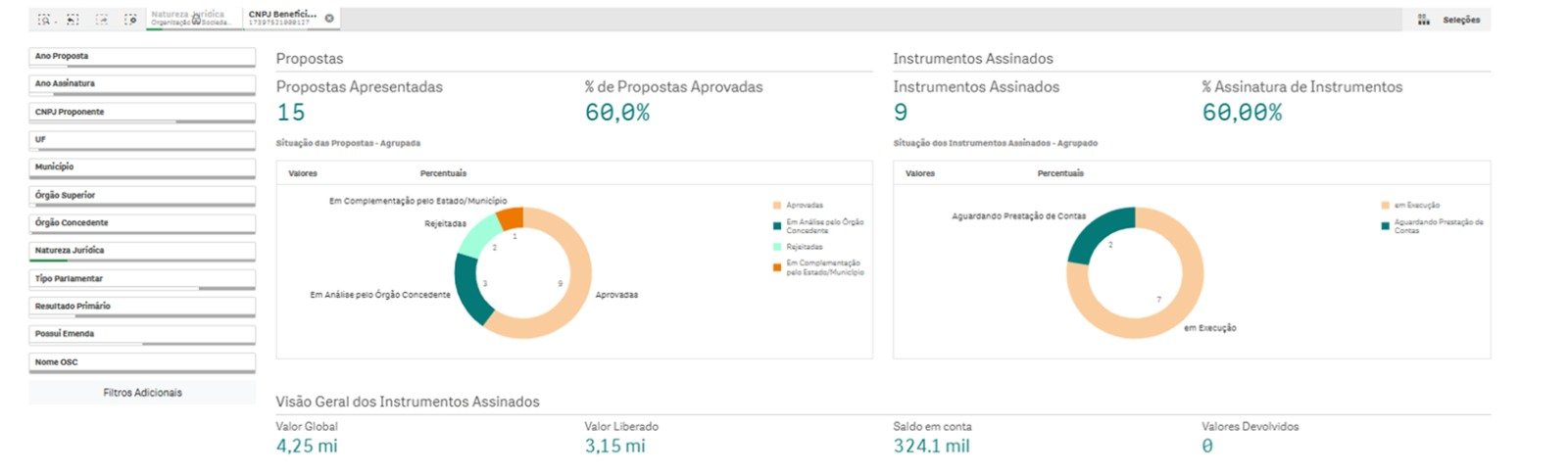The image size is (1568, 475).
Task: Click the em Execução legend swatch
Action: point(1385,206)
